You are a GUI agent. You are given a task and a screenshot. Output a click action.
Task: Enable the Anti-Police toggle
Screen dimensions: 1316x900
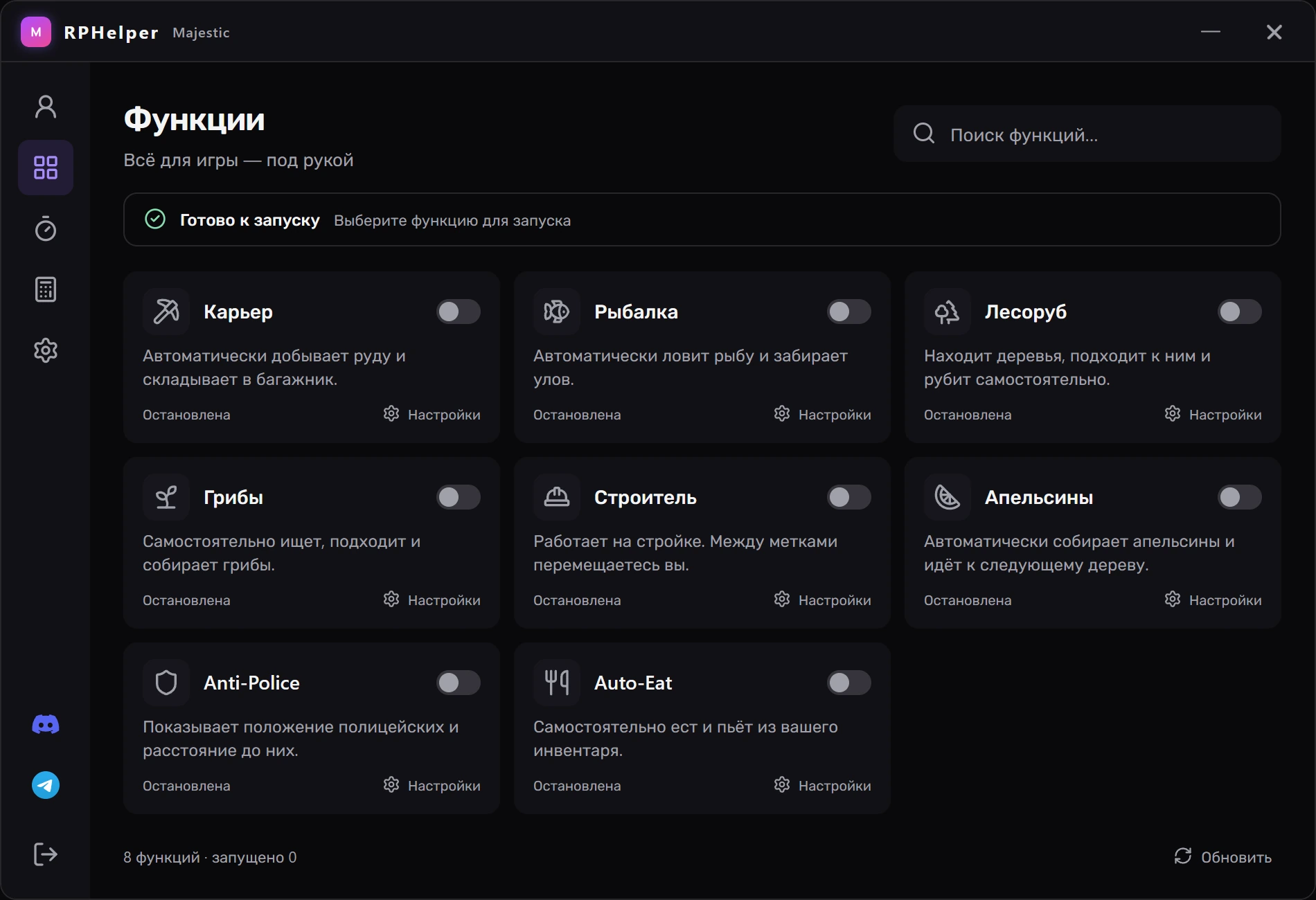(x=458, y=683)
